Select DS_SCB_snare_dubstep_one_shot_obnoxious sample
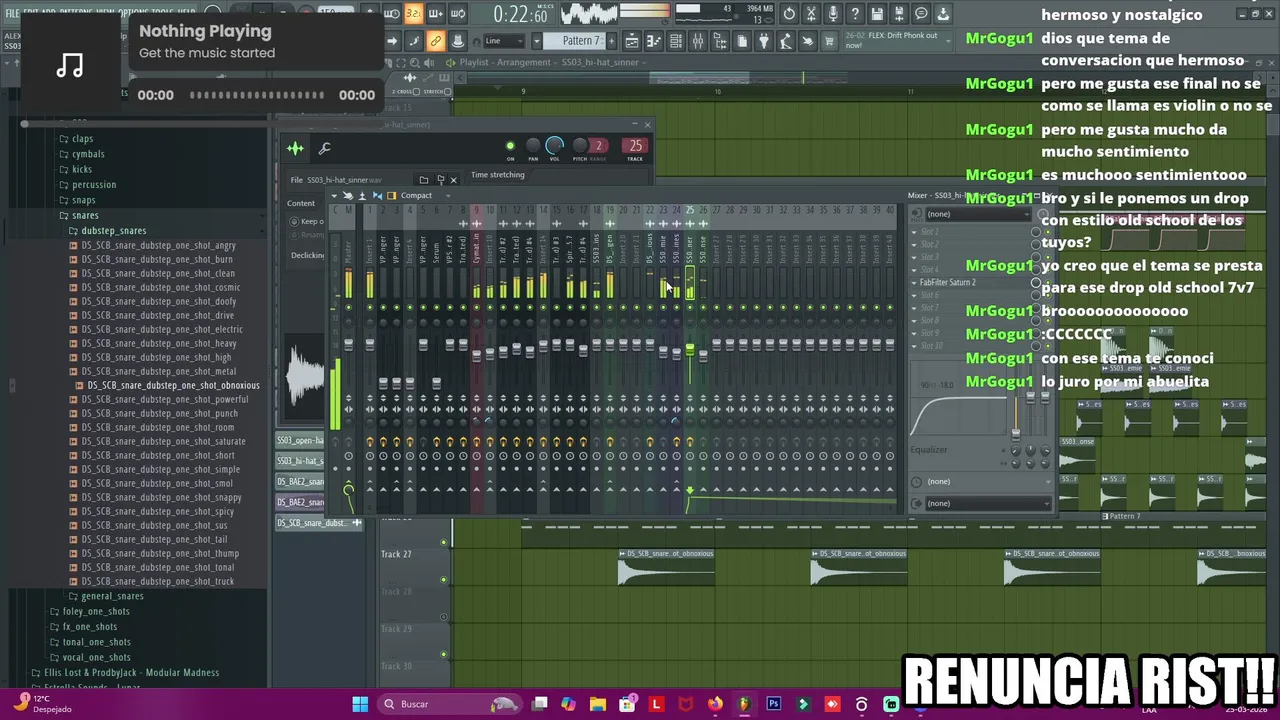1280x720 pixels. click(173, 385)
